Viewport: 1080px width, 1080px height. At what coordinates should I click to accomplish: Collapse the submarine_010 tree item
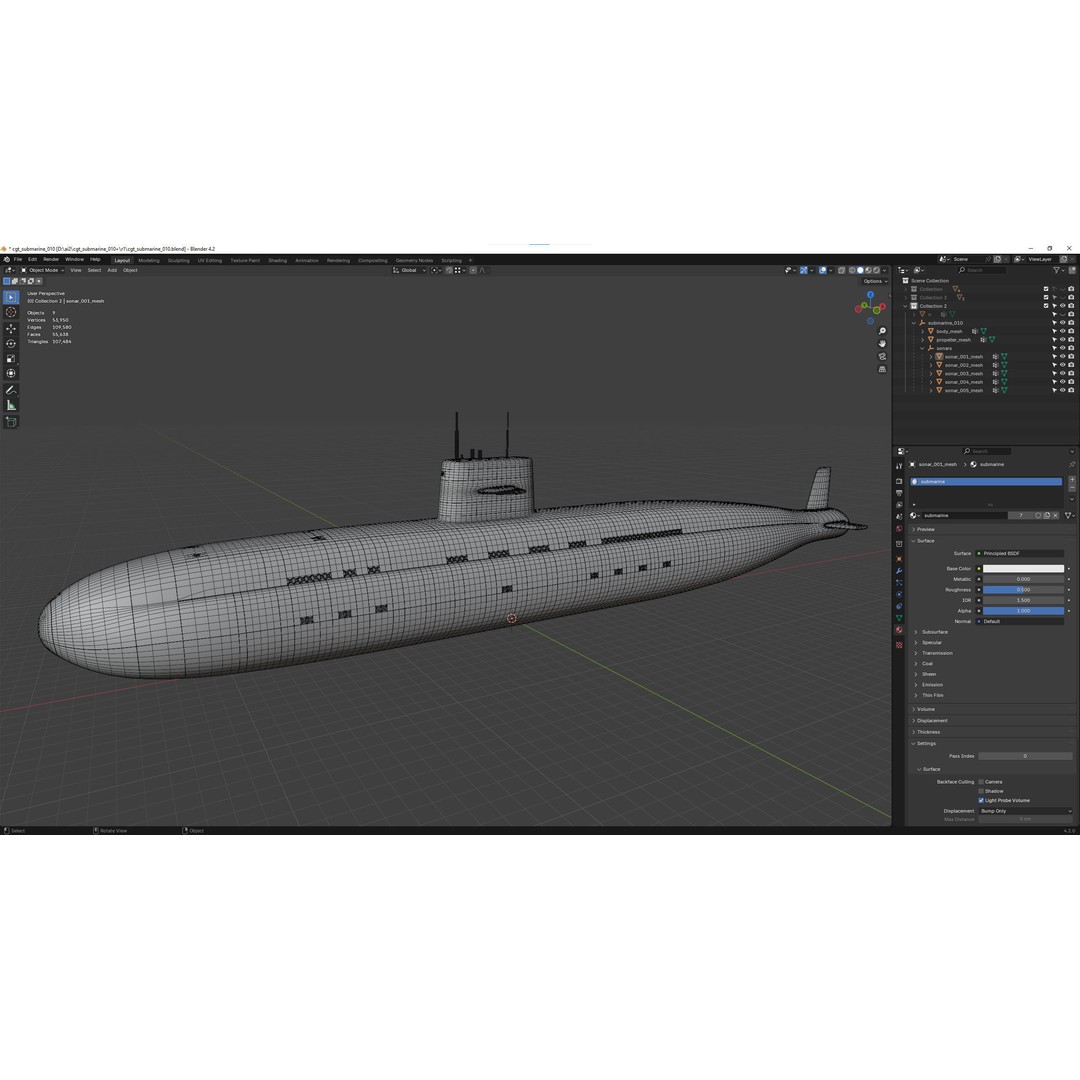click(914, 323)
